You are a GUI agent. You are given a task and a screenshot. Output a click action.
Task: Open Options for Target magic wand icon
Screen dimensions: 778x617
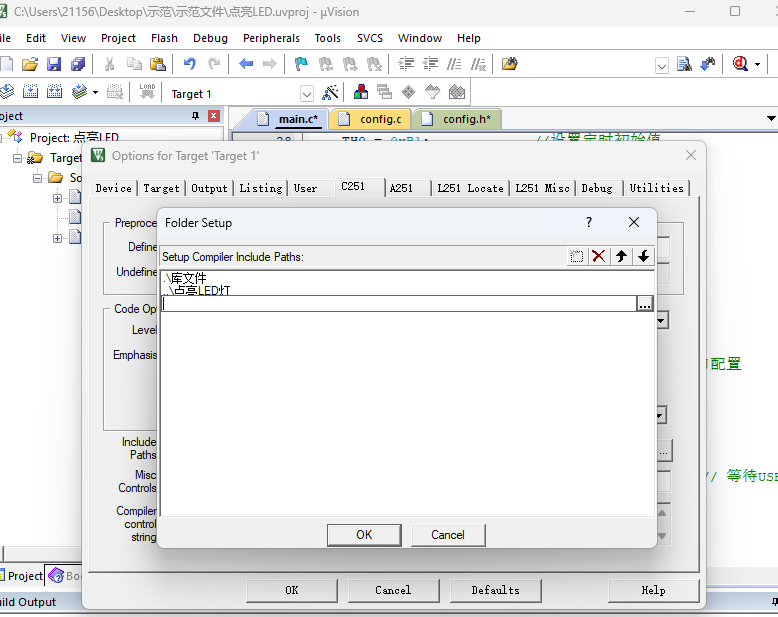tap(331, 93)
